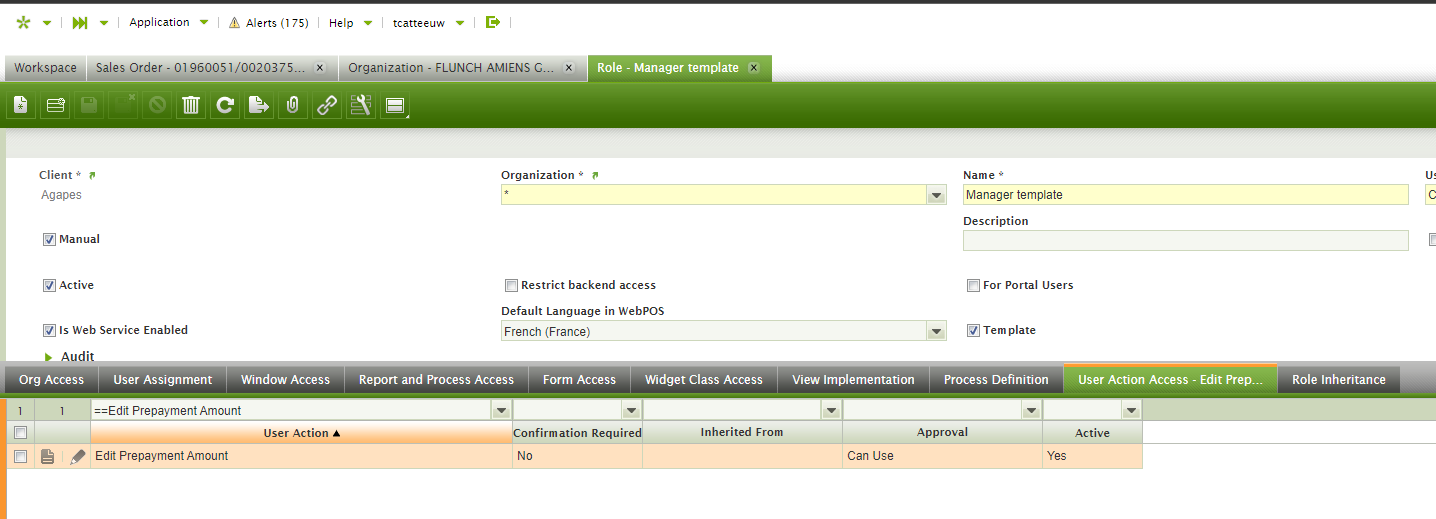Delete record with the trash icon
Viewport: 1436px width, 519px height.
tap(191, 105)
